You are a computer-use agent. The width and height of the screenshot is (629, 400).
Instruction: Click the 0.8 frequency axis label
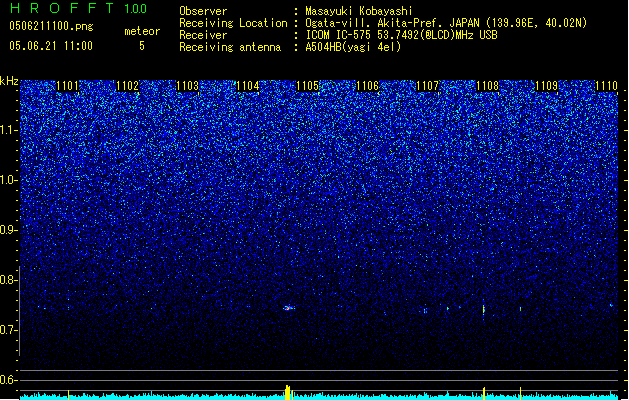click(x=8, y=280)
